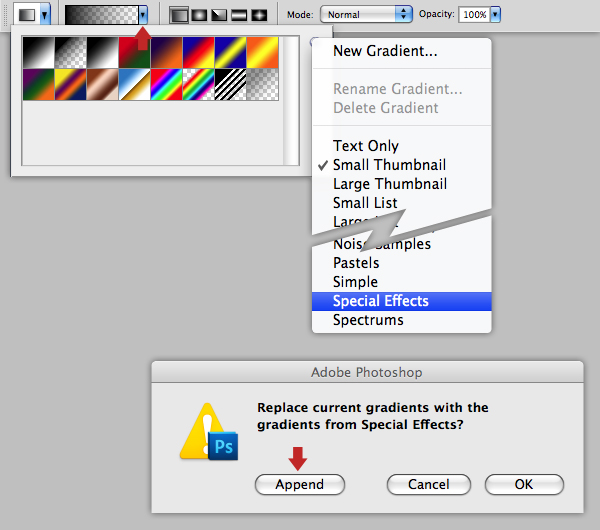Image resolution: width=600 pixels, height=530 pixels.
Task: Click the gradient preview bar in options bar
Action: [x=101, y=15]
